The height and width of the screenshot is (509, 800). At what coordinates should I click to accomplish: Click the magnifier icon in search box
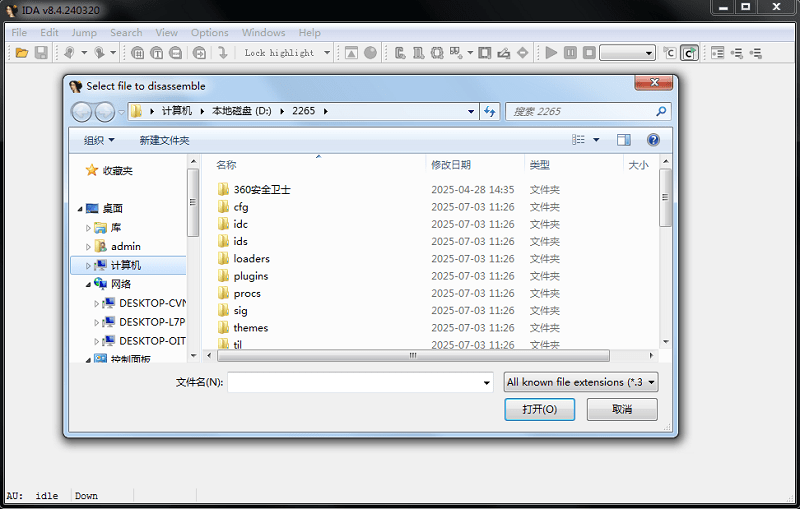(x=661, y=111)
